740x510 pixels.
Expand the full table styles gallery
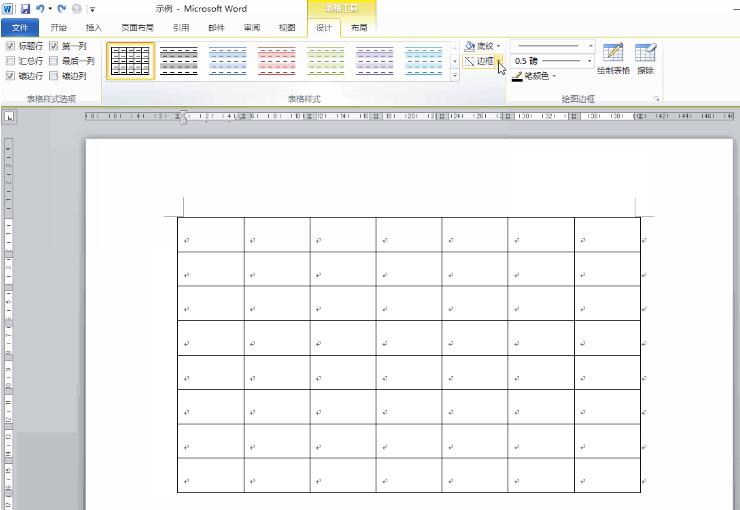click(455, 75)
